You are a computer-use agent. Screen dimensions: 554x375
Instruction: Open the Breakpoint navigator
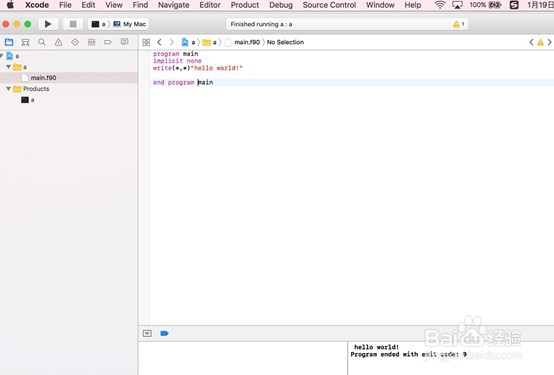pyautogui.click(x=108, y=42)
